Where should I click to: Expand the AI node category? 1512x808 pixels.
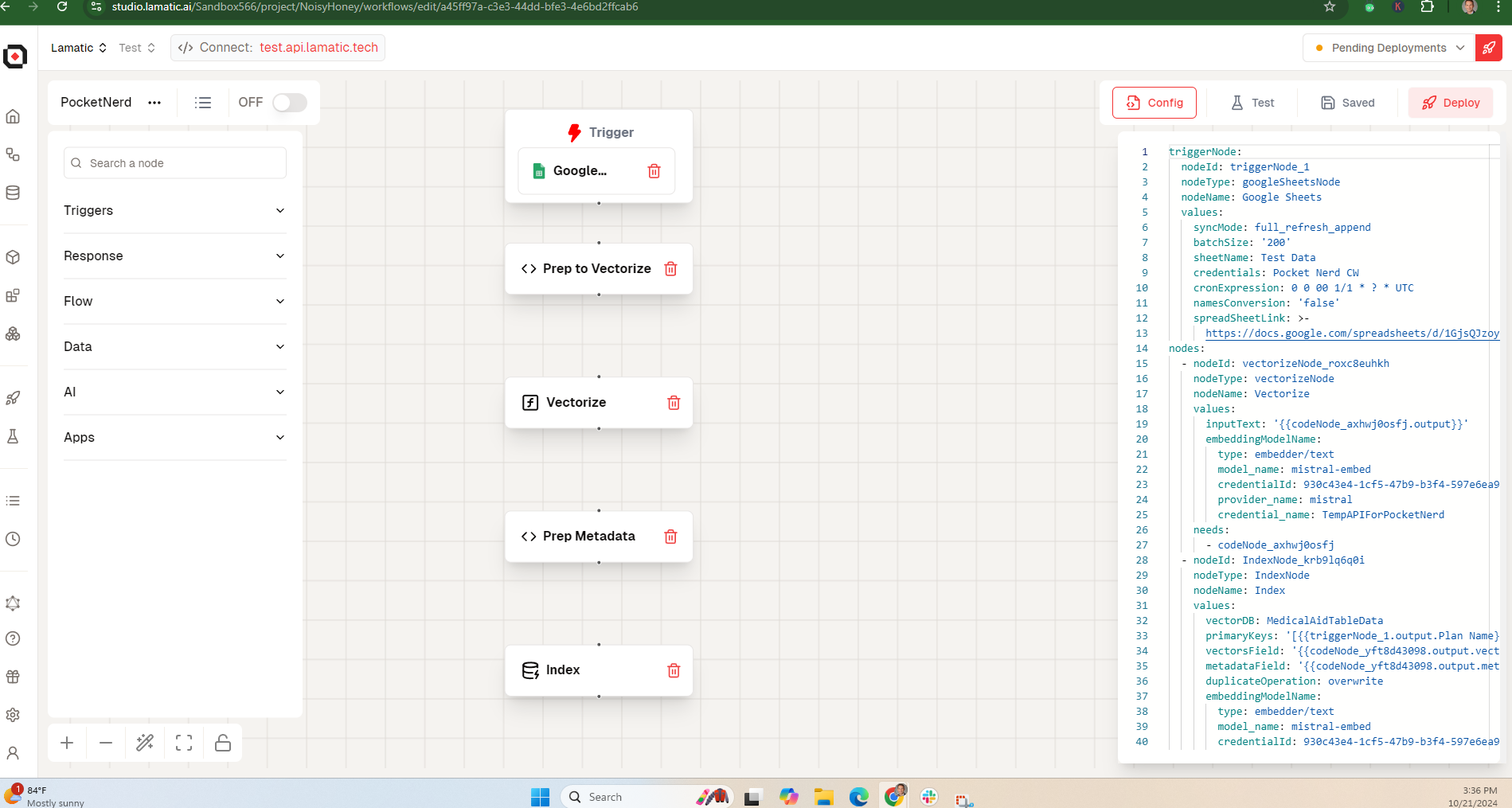[x=174, y=392]
